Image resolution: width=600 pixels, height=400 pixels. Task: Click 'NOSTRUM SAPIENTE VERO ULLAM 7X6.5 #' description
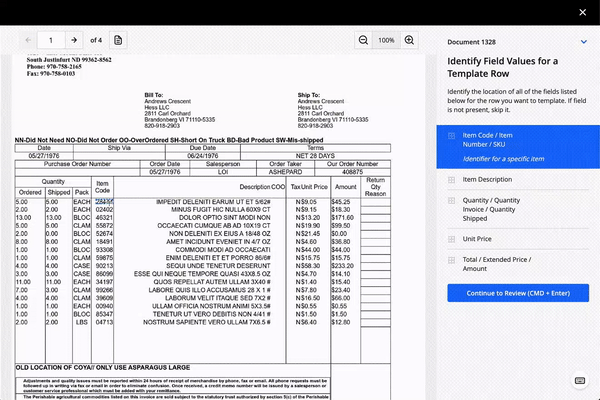point(207,322)
